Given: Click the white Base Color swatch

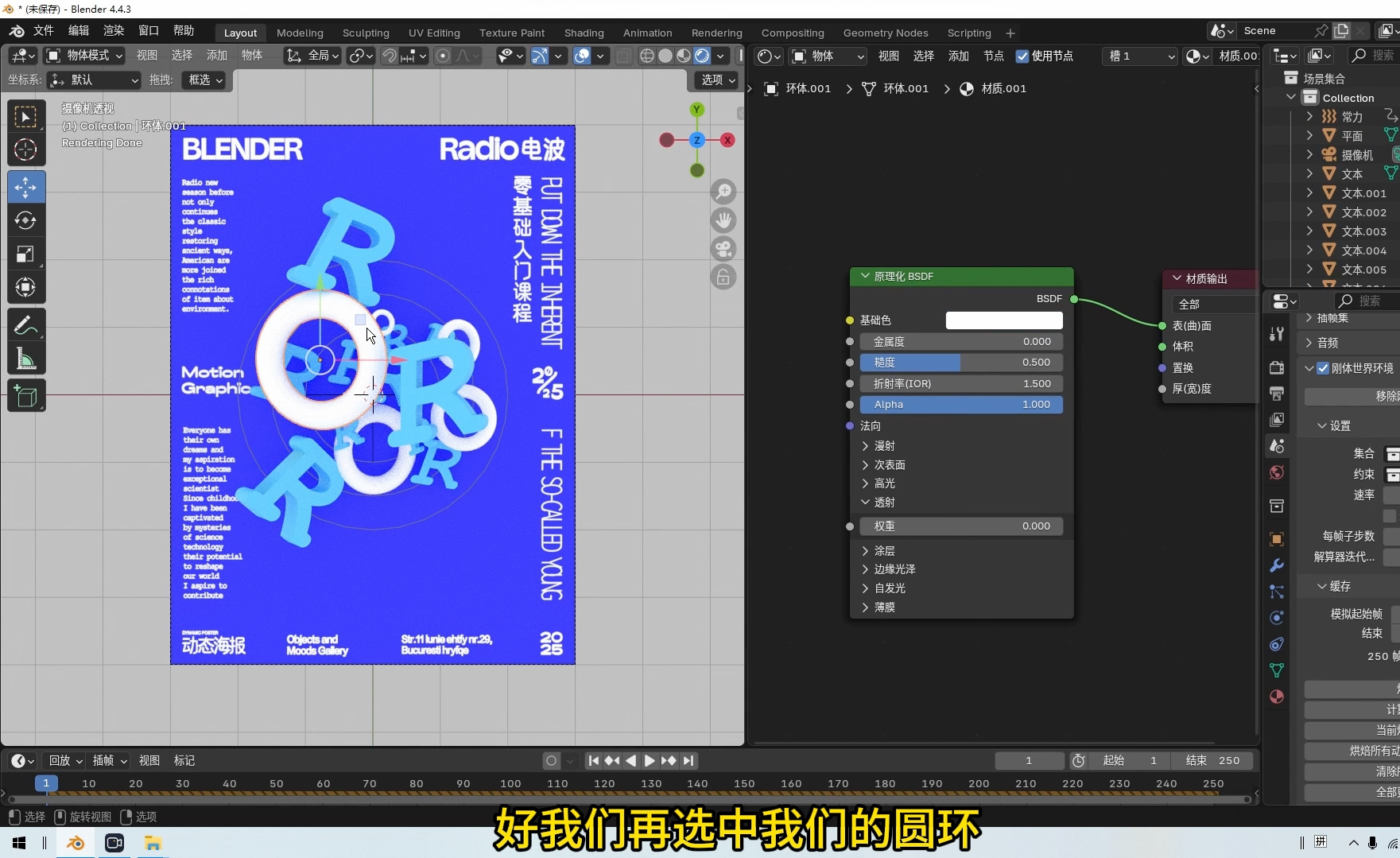Looking at the screenshot, I should 1004,320.
